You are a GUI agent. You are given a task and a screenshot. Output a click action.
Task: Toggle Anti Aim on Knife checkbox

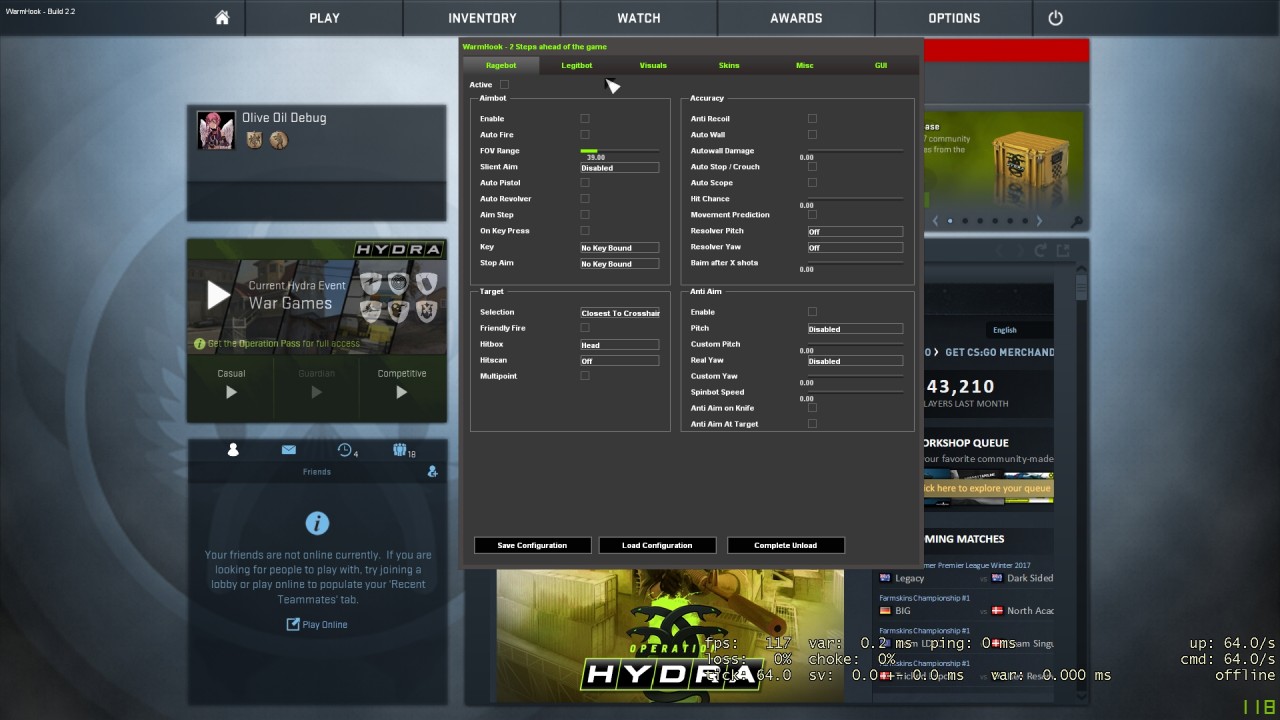tap(812, 408)
